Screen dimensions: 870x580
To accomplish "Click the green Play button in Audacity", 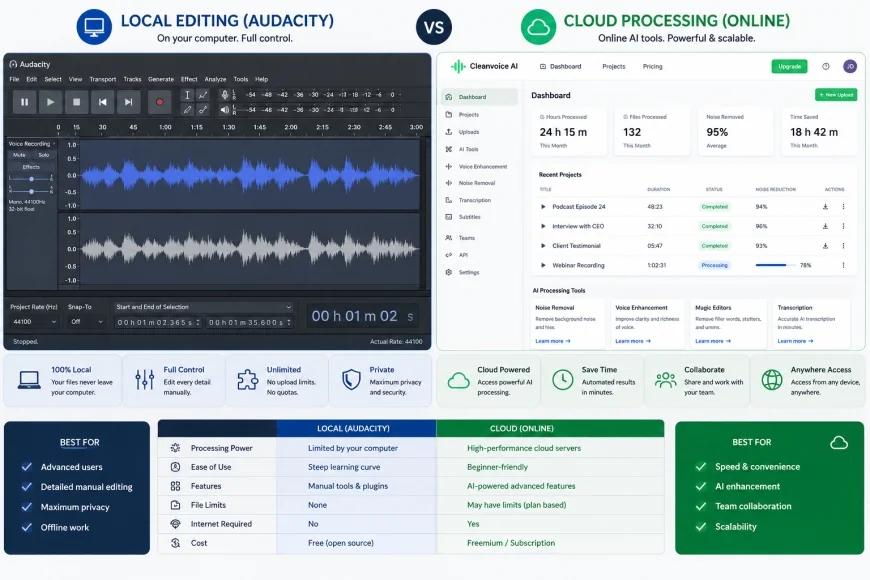I will tap(50, 102).
